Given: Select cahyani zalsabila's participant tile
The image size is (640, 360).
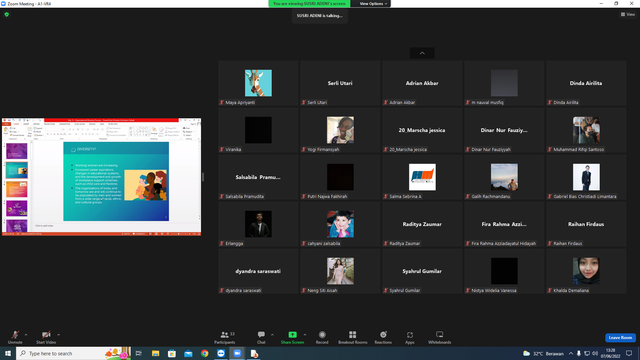Looking at the screenshot, I should point(340,224).
